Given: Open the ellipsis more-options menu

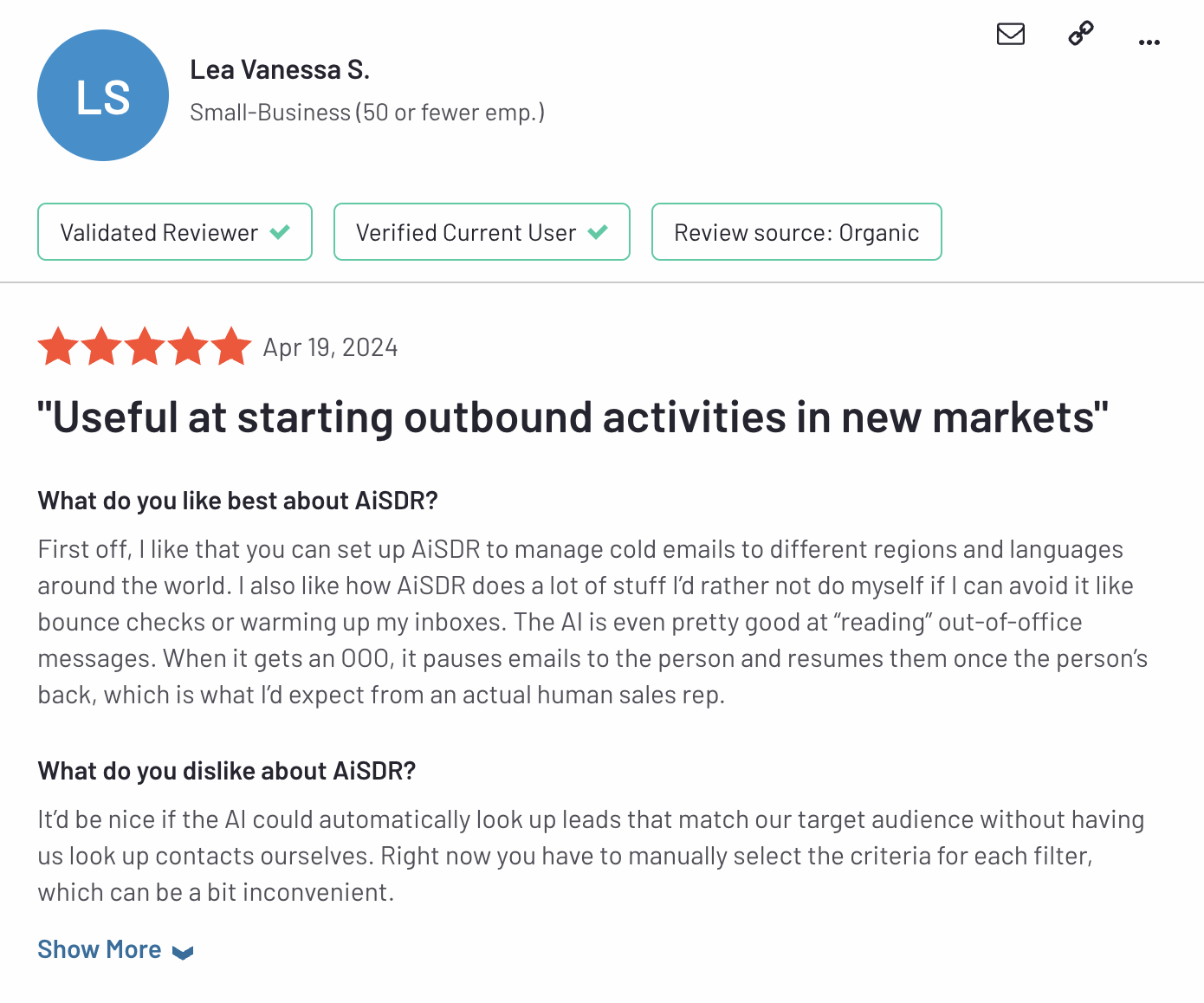Looking at the screenshot, I should pyautogui.click(x=1149, y=42).
